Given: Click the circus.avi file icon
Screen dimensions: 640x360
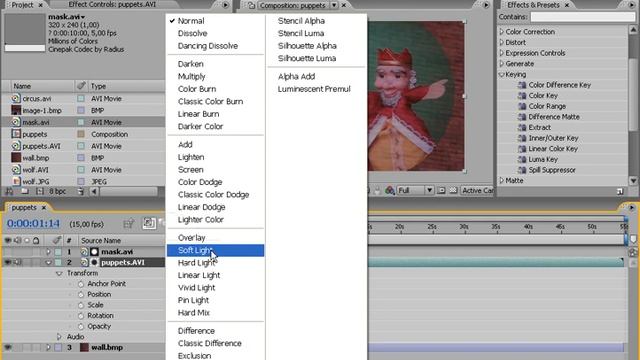Looking at the screenshot, I should [16, 98].
